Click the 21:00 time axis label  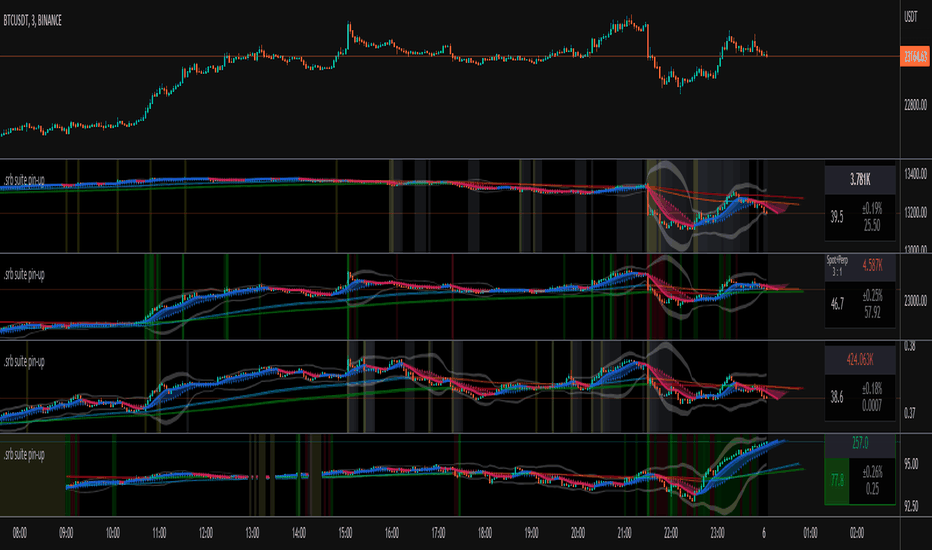pyautogui.click(x=624, y=533)
